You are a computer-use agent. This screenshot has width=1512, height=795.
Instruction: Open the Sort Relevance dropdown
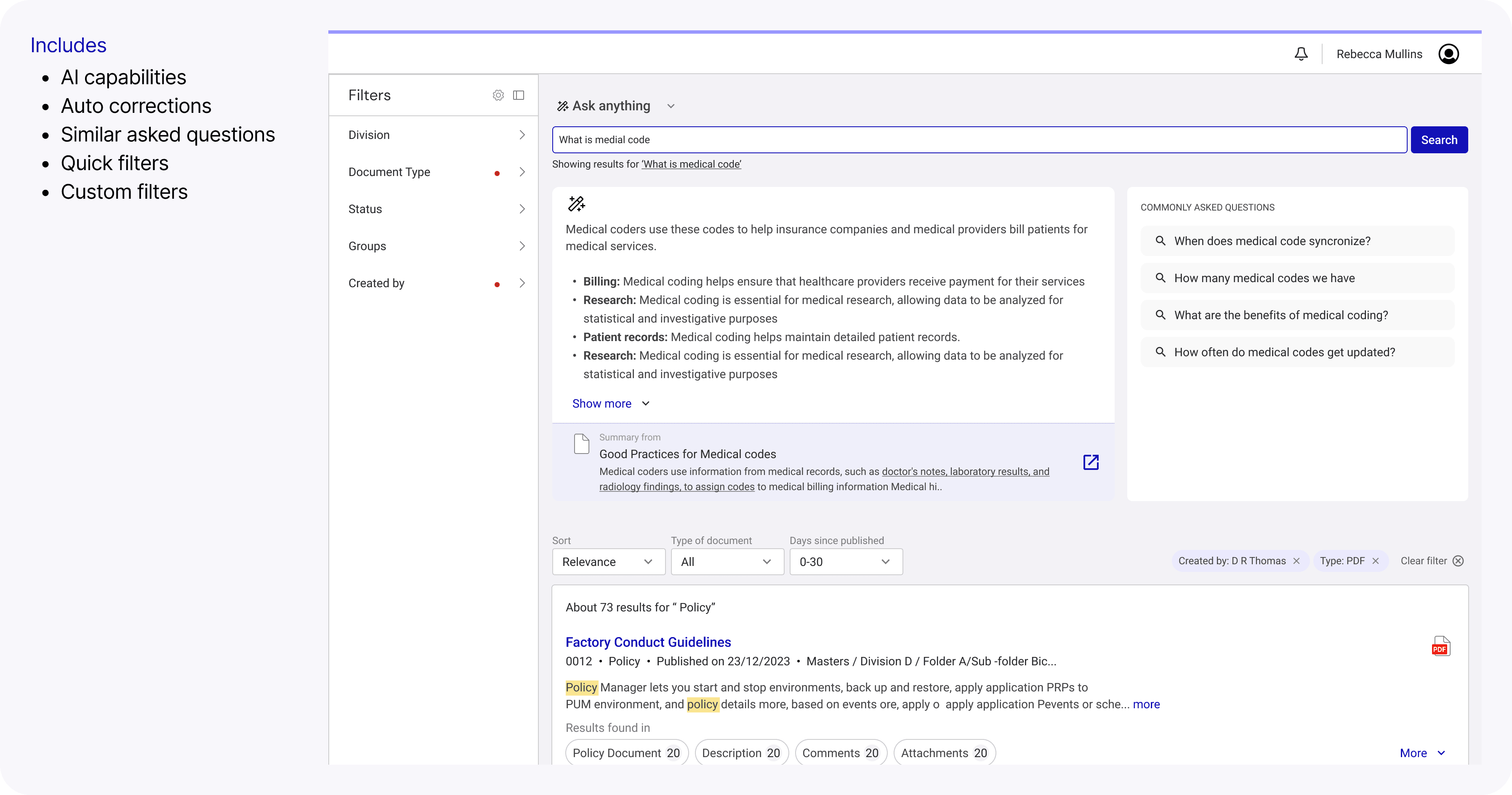[608, 562]
